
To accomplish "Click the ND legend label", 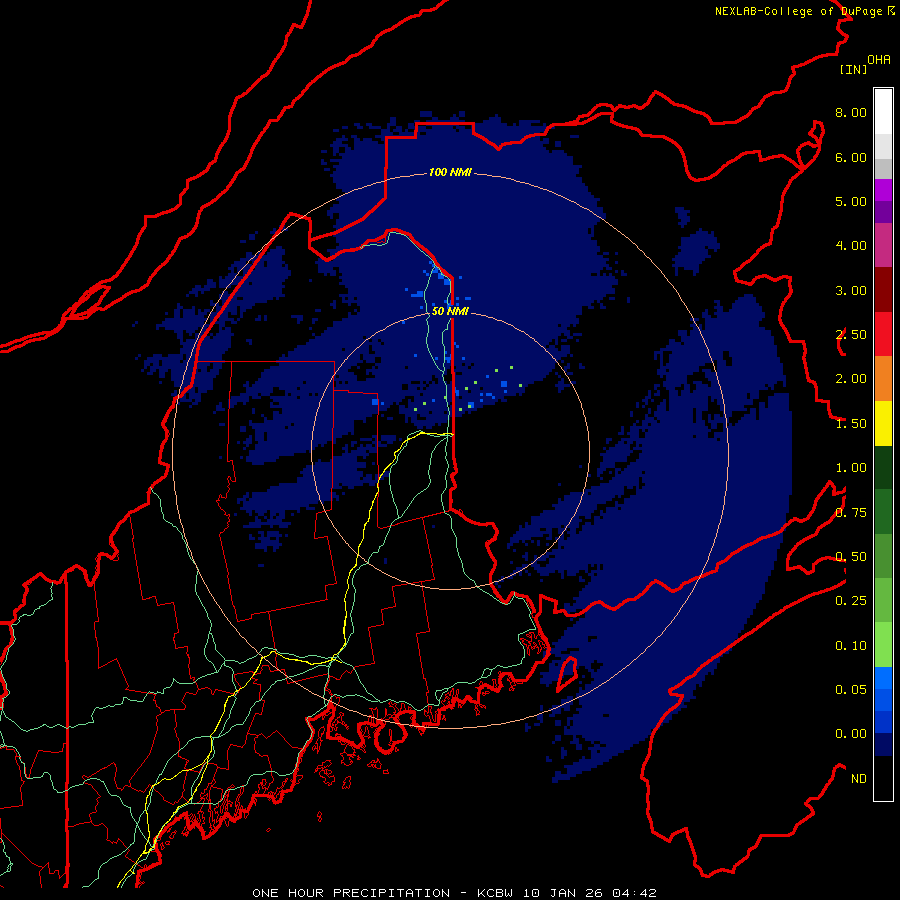I will (x=859, y=779).
